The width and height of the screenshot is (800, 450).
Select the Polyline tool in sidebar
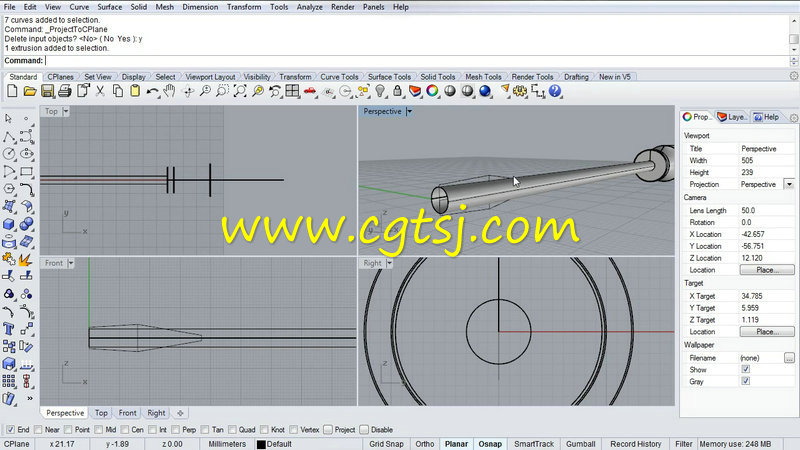pos(9,137)
